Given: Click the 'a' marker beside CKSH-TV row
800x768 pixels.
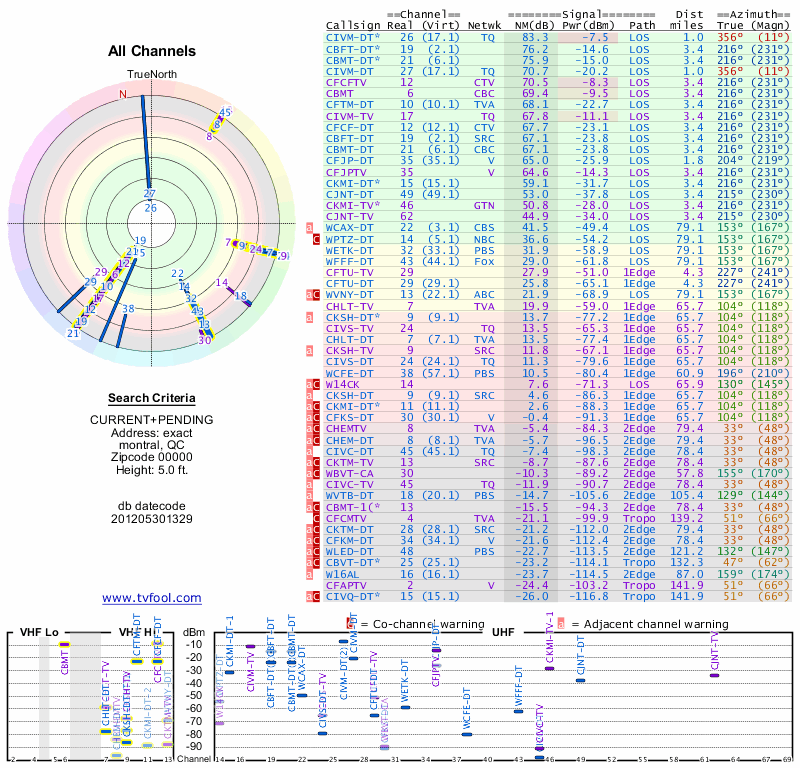Looking at the screenshot, I should point(309,351).
